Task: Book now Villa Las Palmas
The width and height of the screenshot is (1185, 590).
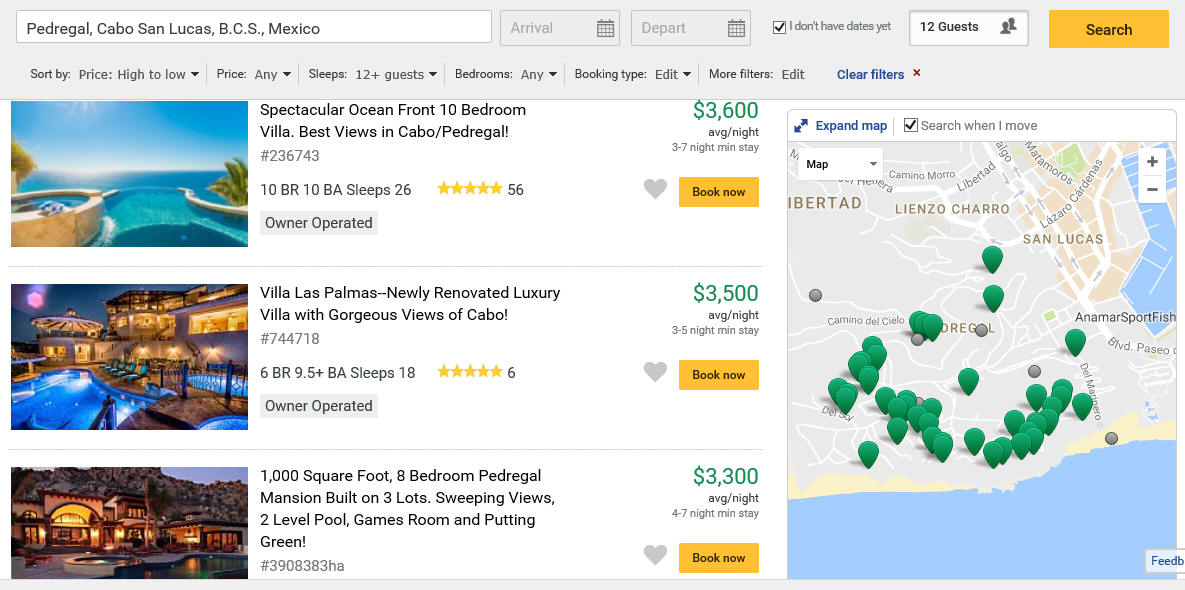Action: [x=719, y=375]
